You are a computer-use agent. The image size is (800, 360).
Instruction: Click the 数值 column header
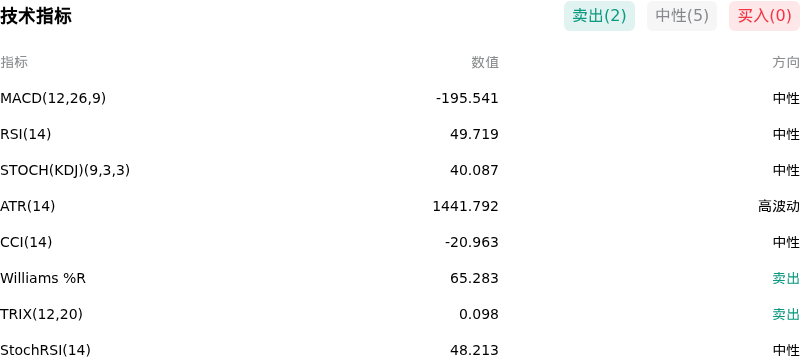pyautogui.click(x=485, y=62)
